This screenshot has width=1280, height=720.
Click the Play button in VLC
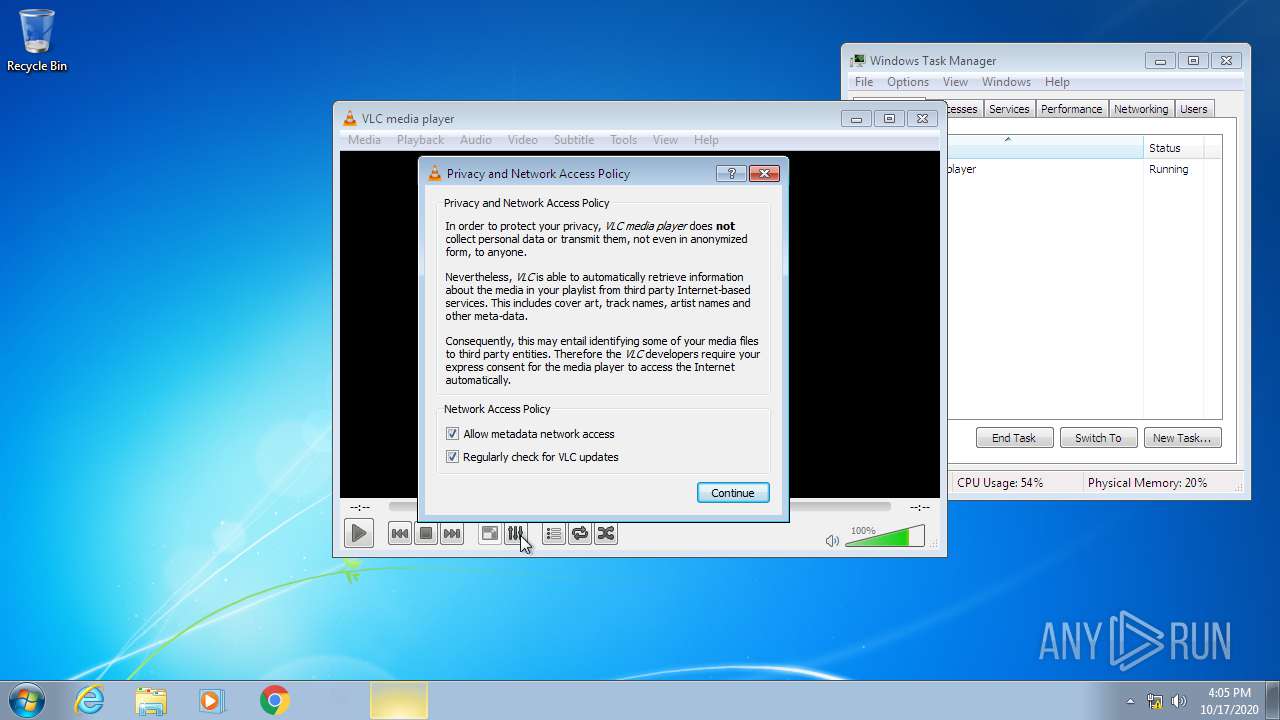tap(358, 533)
